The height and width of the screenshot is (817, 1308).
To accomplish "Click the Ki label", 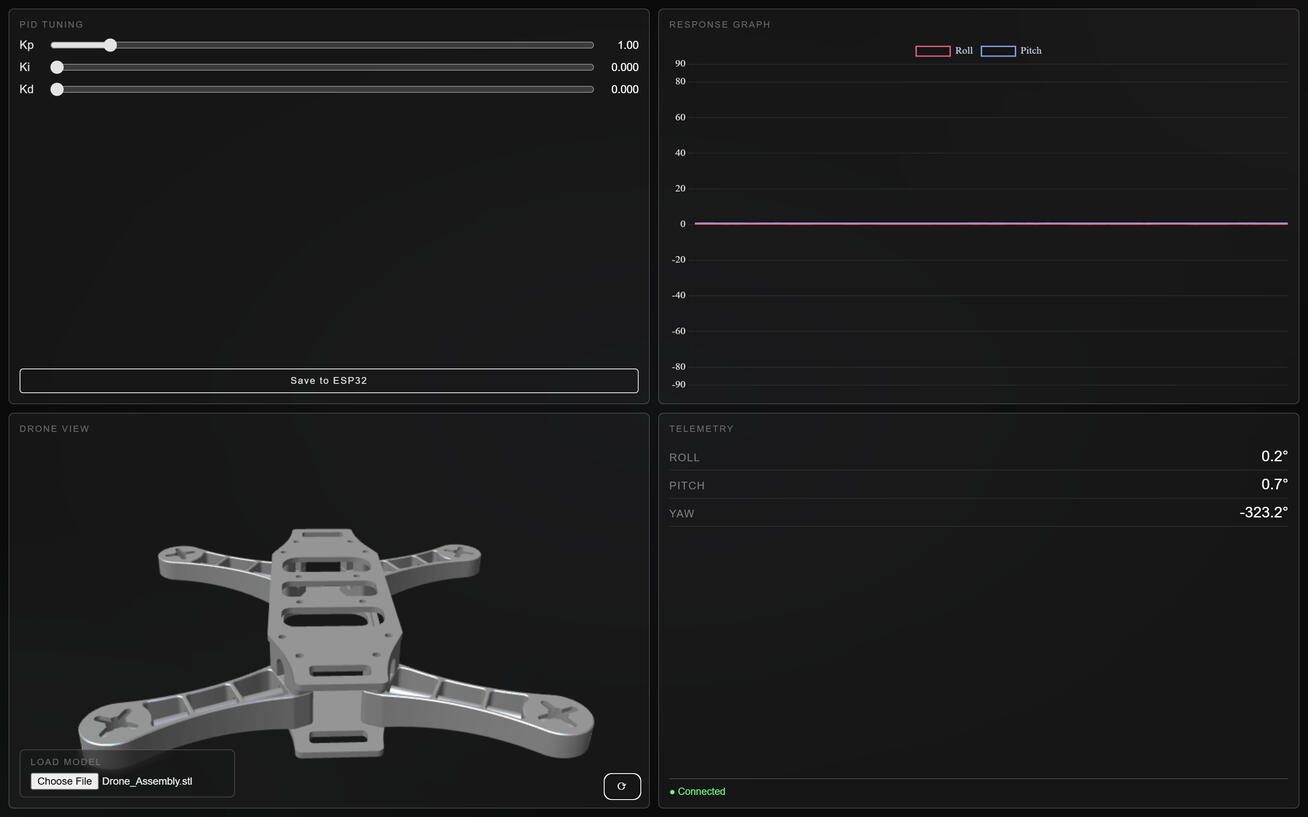I will tap(25, 67).
